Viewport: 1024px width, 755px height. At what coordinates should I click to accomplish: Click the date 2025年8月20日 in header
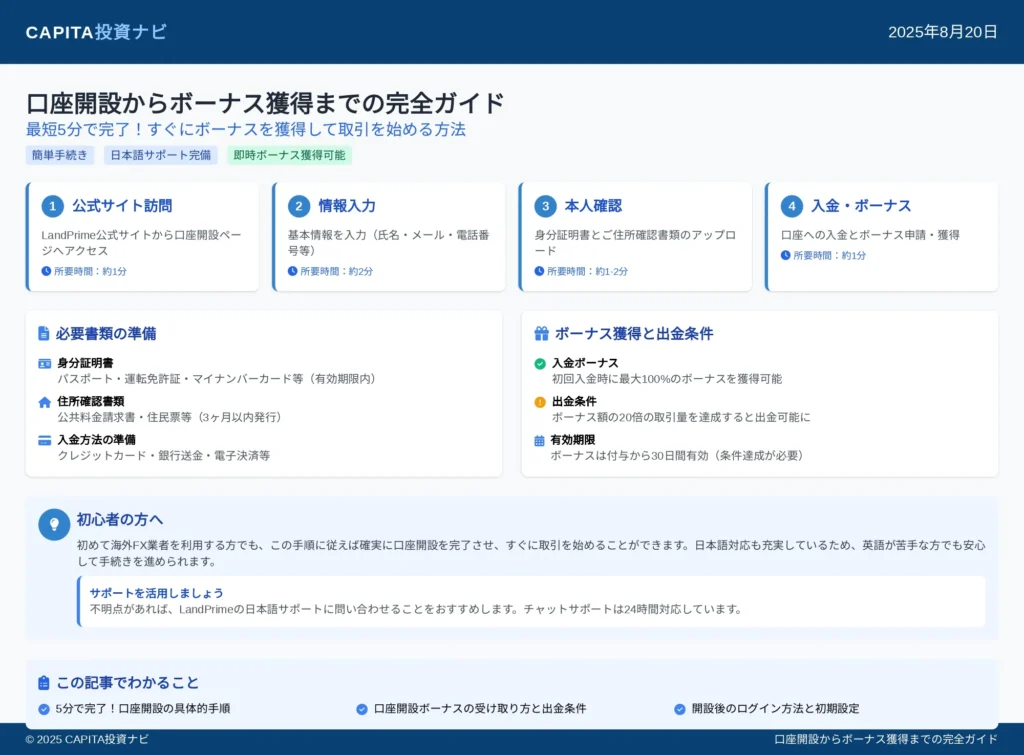click(x=942, y=32)
